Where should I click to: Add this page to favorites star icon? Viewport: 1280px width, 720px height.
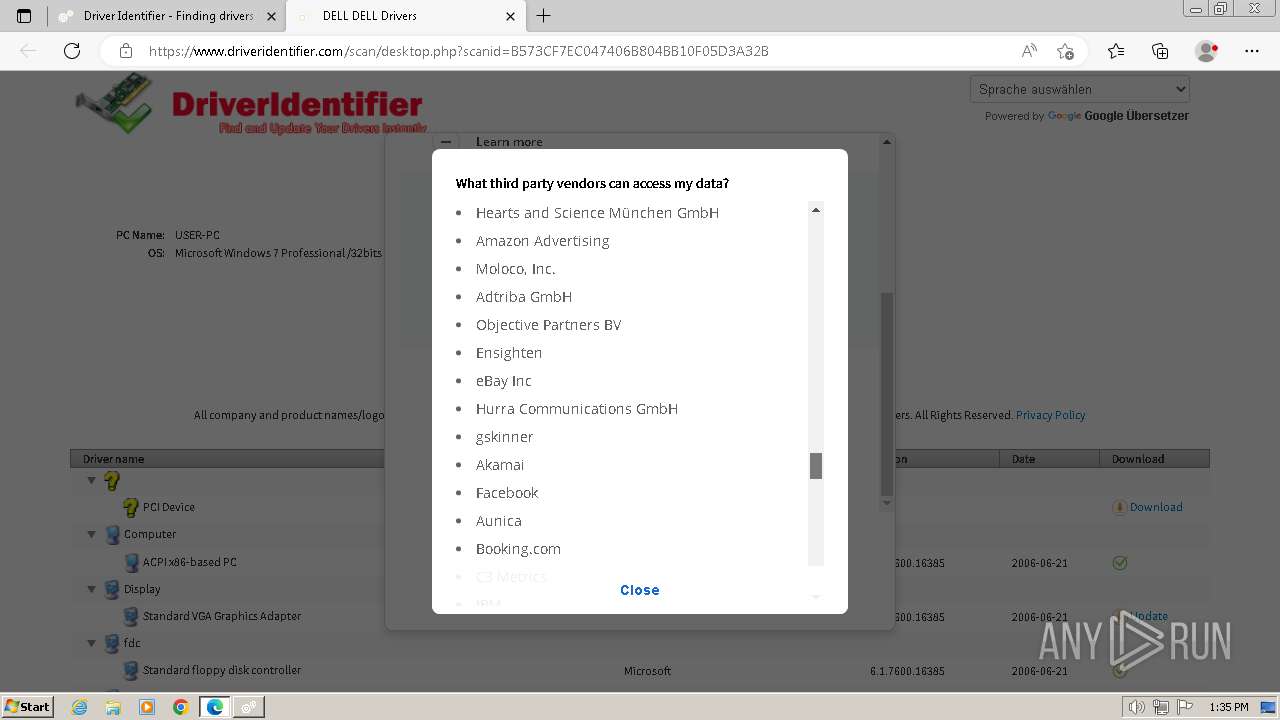[1065, 51]
